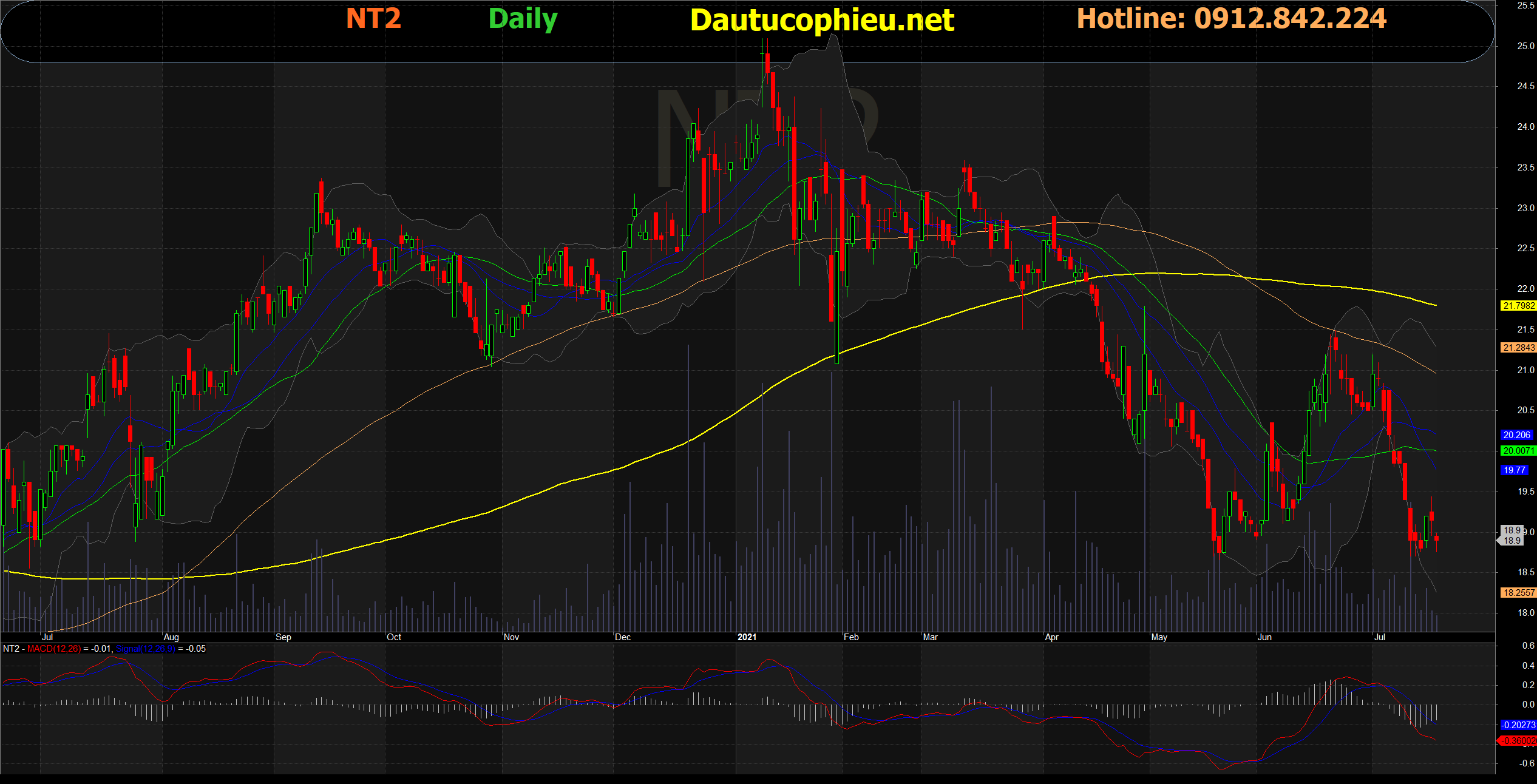Select the orange 18.2557 price tag
This screenshot has width=1537, height=784.
click(x=1518, y=593)
